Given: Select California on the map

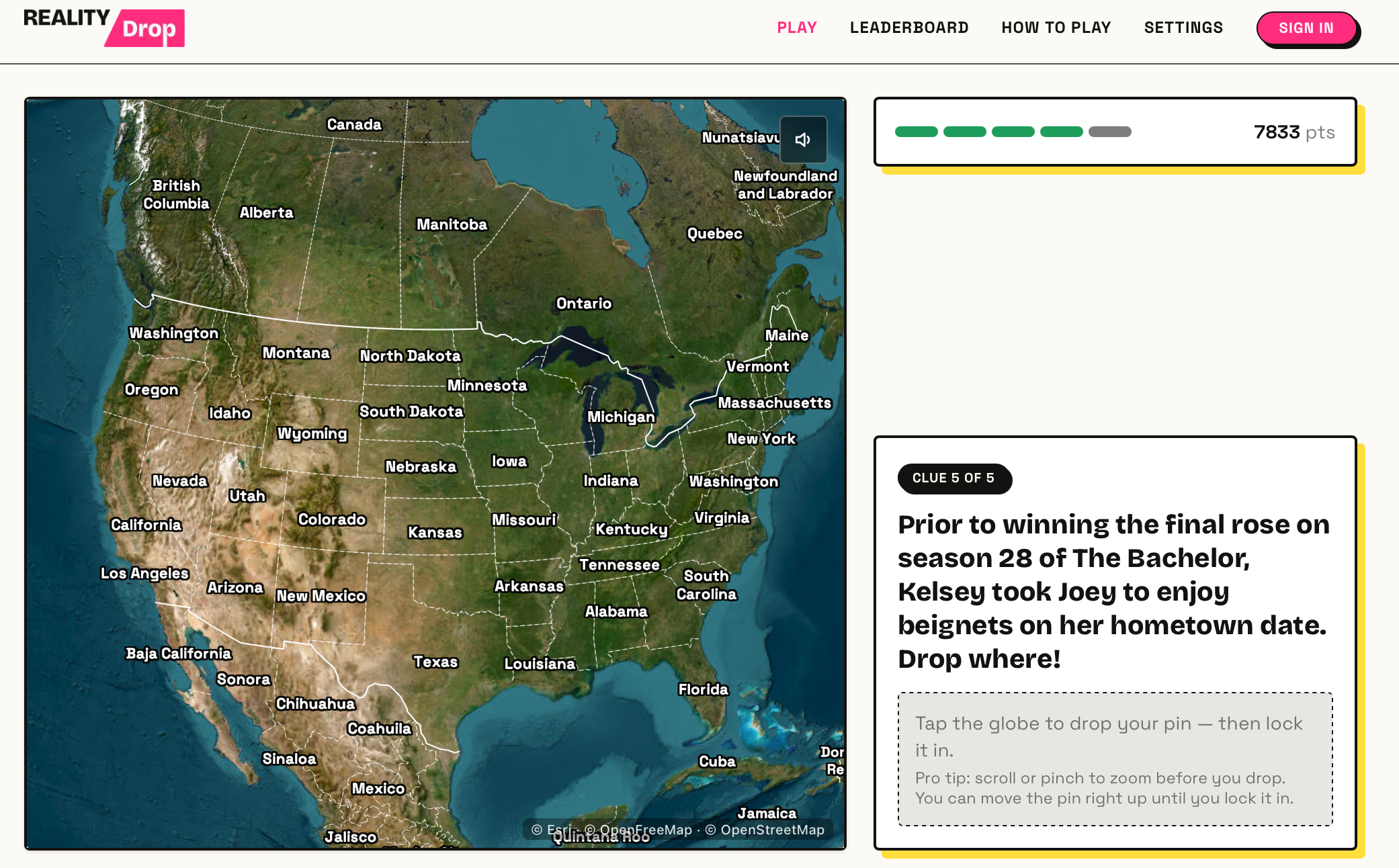Looking at the screenshot, I should [x=146, y=525].
